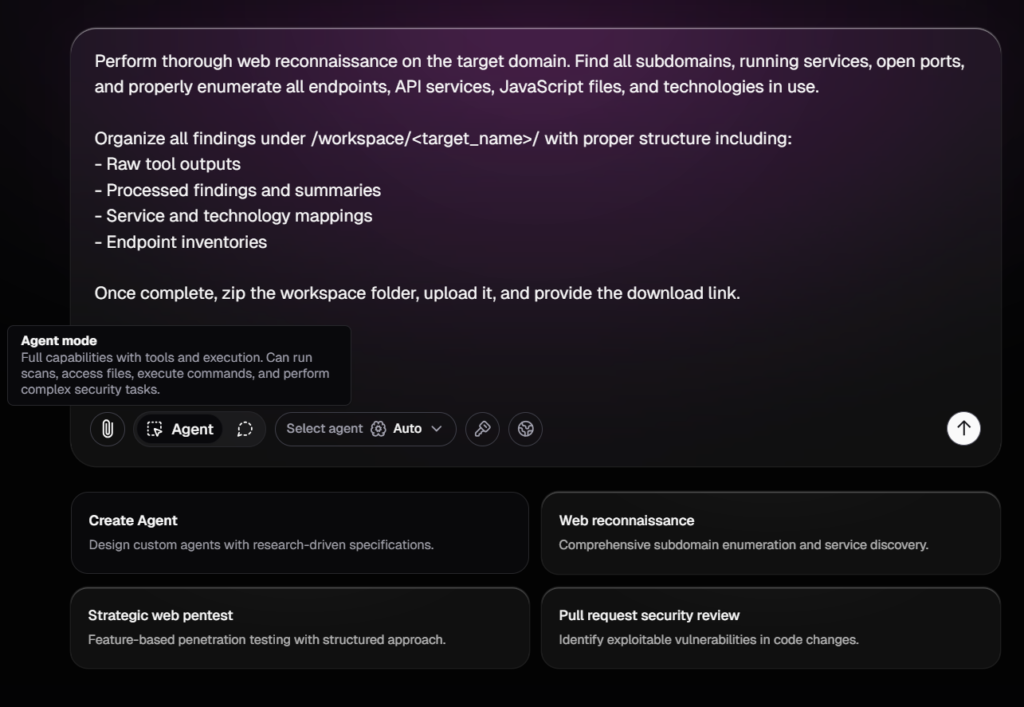Open Pull request security review card
The image size is (1024, 707).
770,627
